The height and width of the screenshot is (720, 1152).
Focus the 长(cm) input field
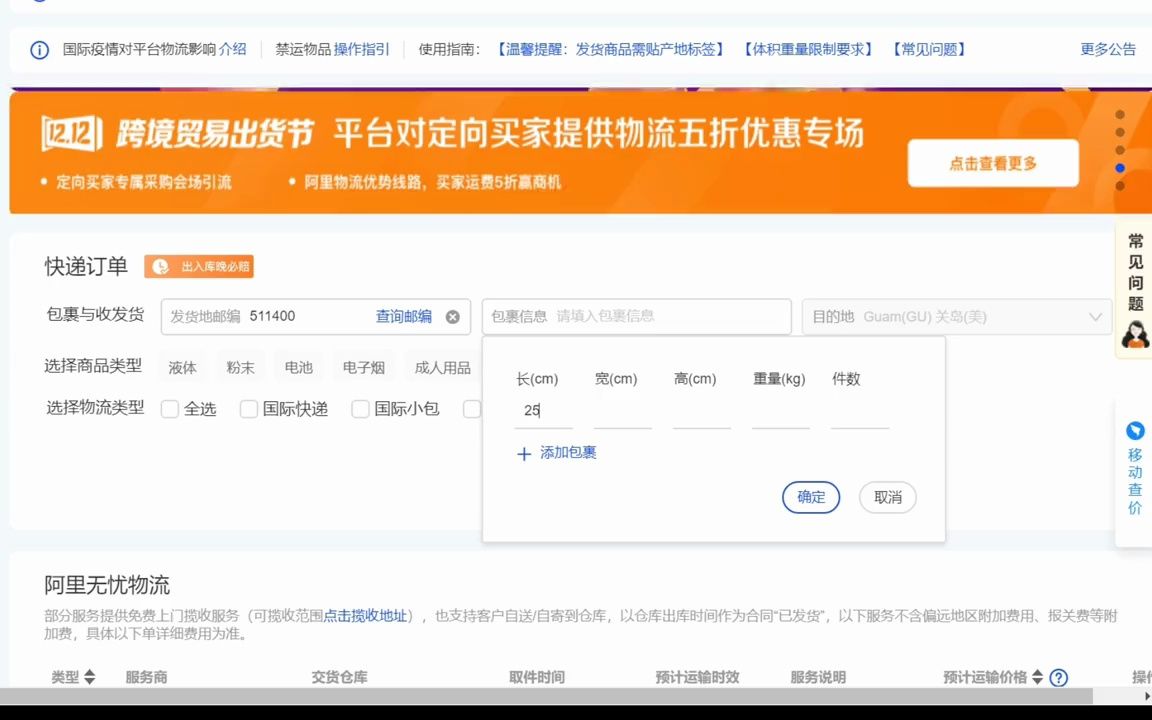click(544, 411)
